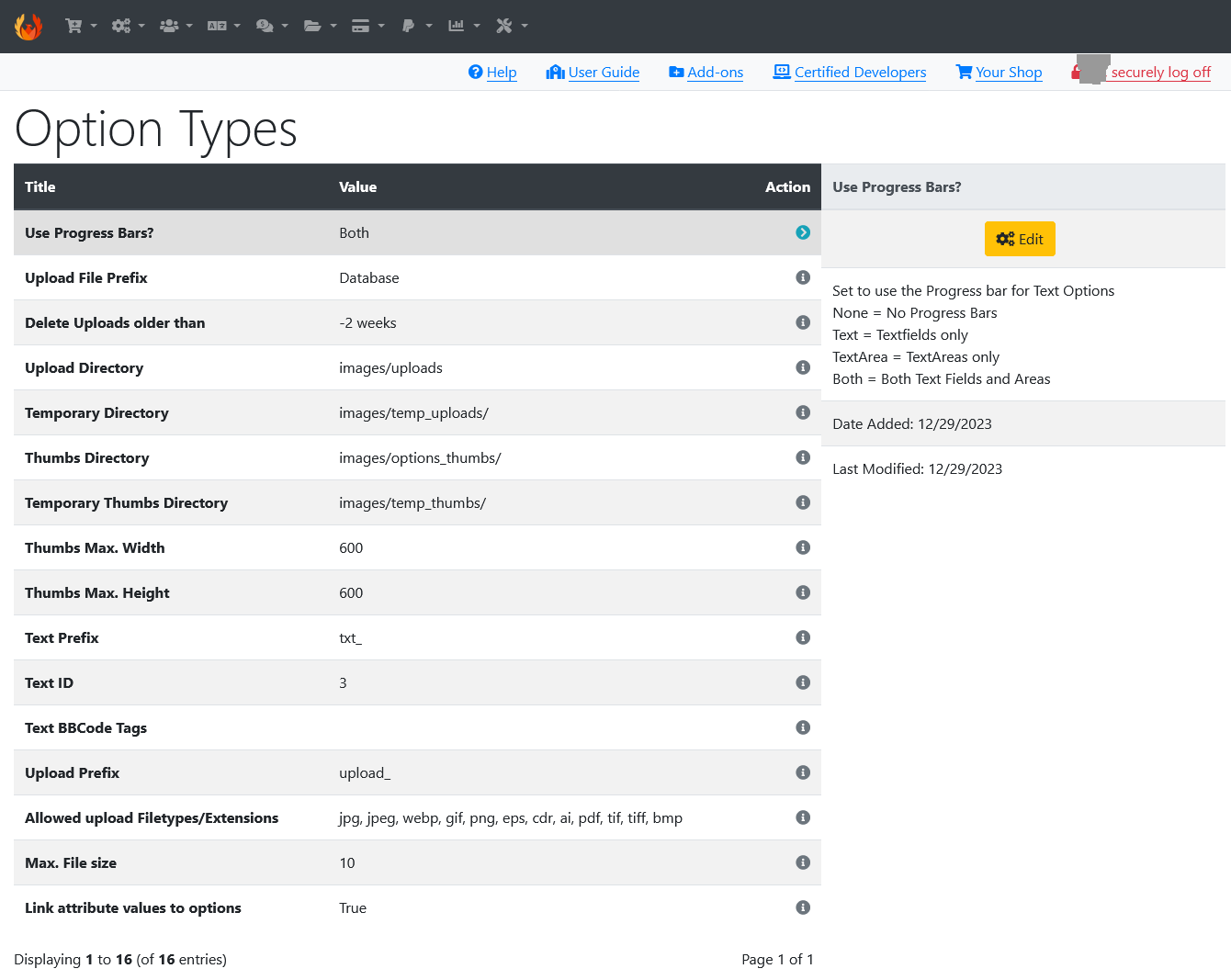Select the Thumbs Max. Width row
This screenshot has height=980, width=1231.
(417, 547)
